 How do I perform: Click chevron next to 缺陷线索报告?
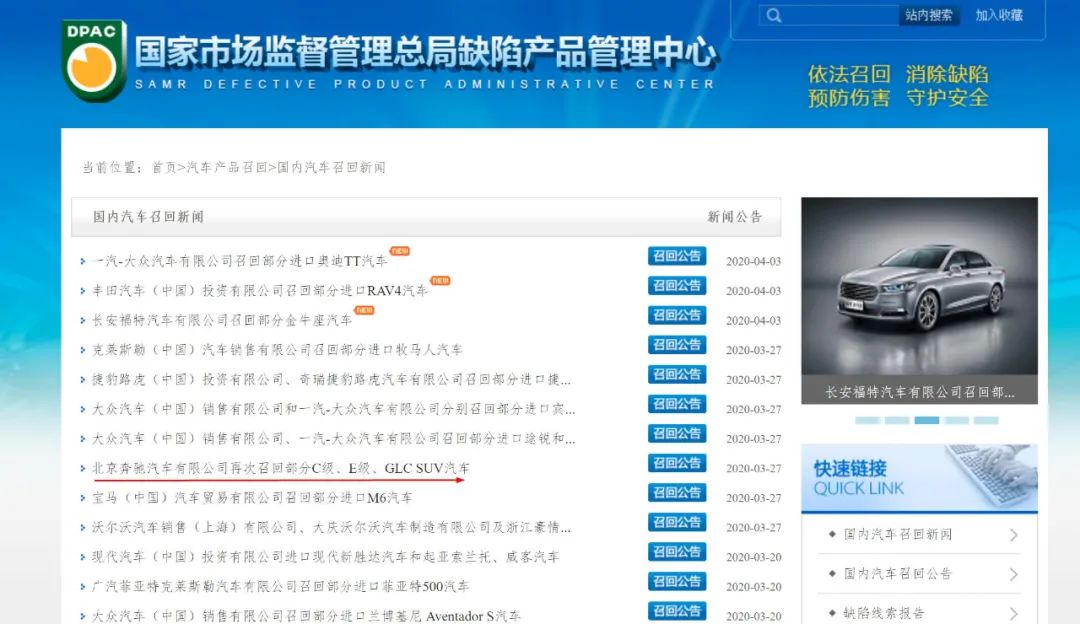coord(1013,613)
